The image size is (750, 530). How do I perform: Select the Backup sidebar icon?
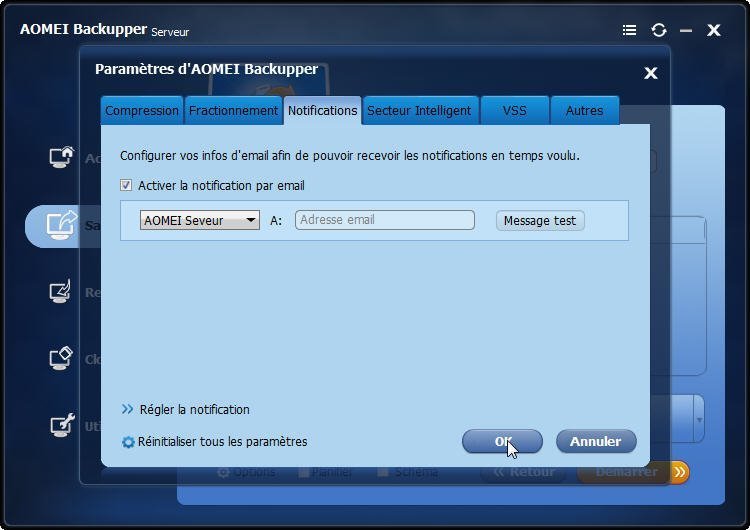click(62, 224)
